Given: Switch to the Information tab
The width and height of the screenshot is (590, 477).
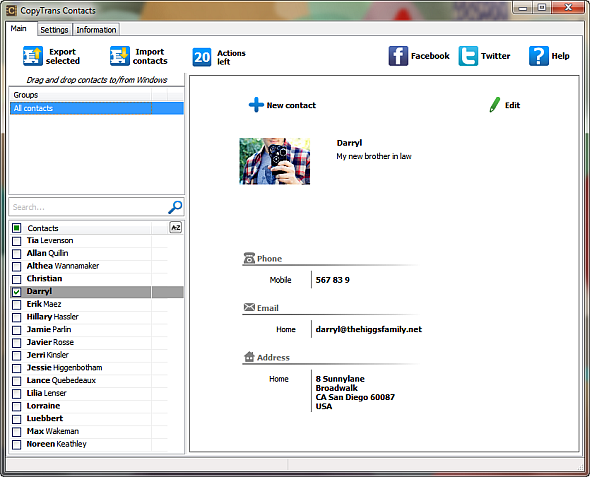Looking at the screenshot, I should point(96,30).
